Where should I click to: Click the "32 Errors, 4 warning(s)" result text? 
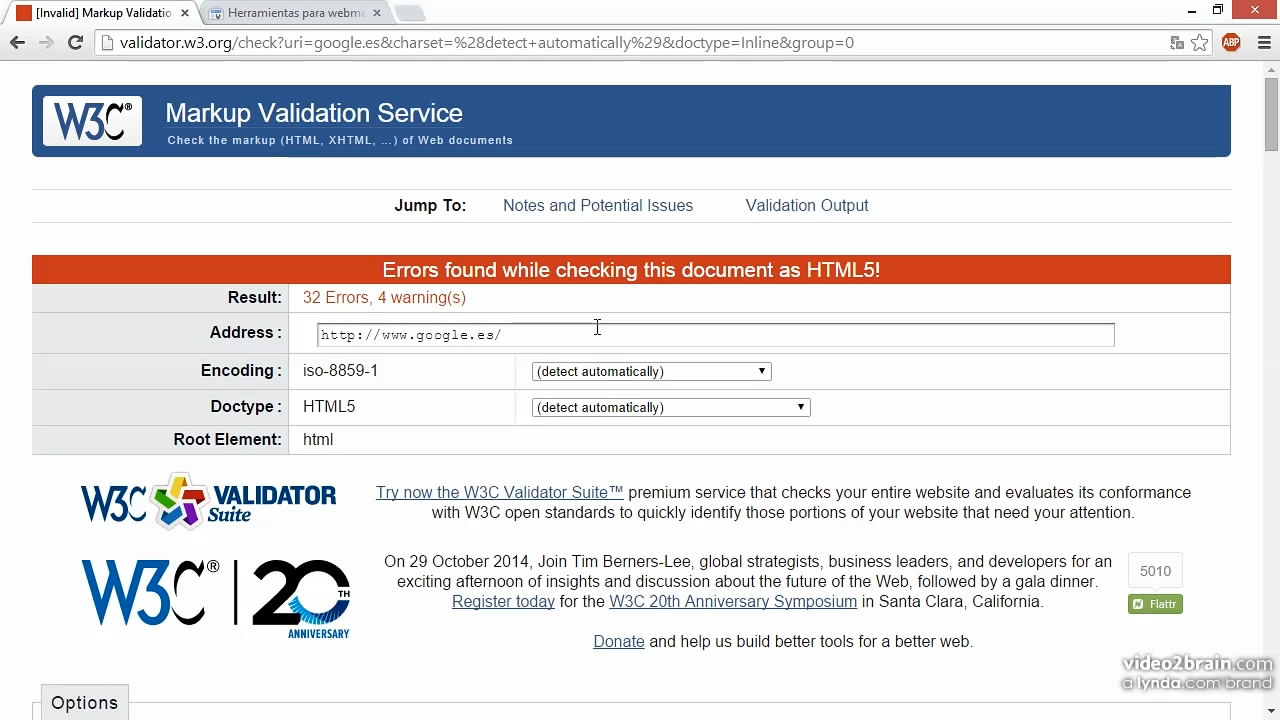click(x=384, y=297)
